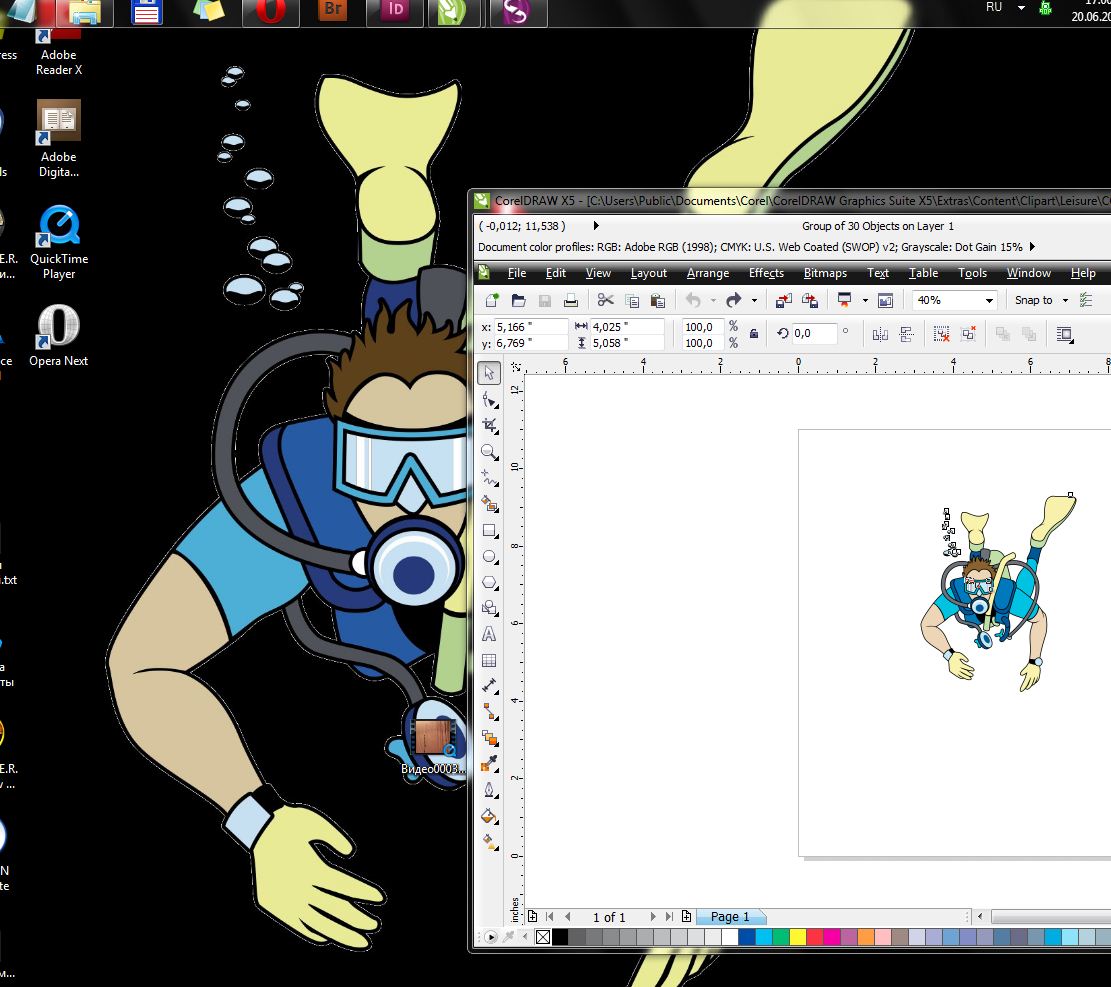The width and height of the screenshot is (1111, 987).
Task: Select the Pick tool in the toolbox
Action: click(489, 373)
